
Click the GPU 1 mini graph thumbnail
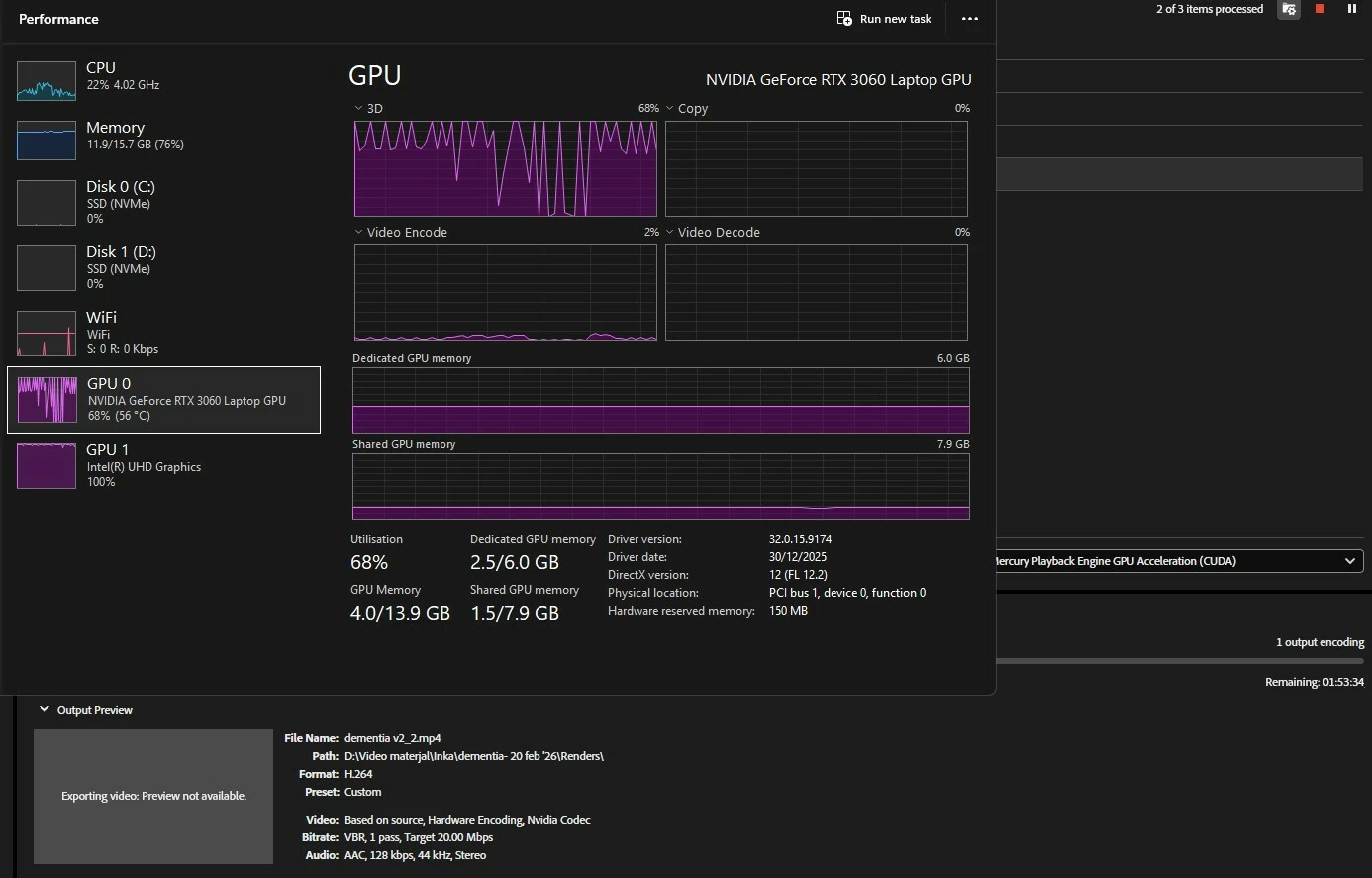[x=47, y=466]
